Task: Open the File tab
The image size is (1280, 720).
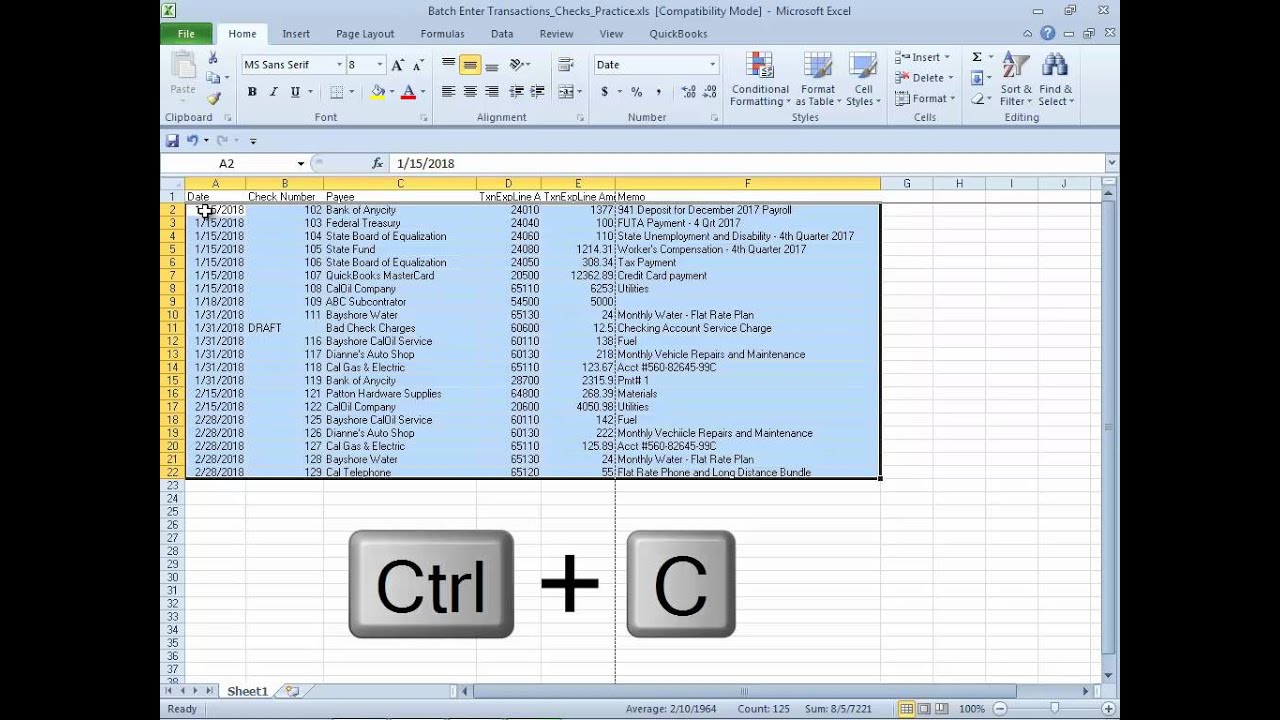Action: pyautogui.click(x=186, y=34)
